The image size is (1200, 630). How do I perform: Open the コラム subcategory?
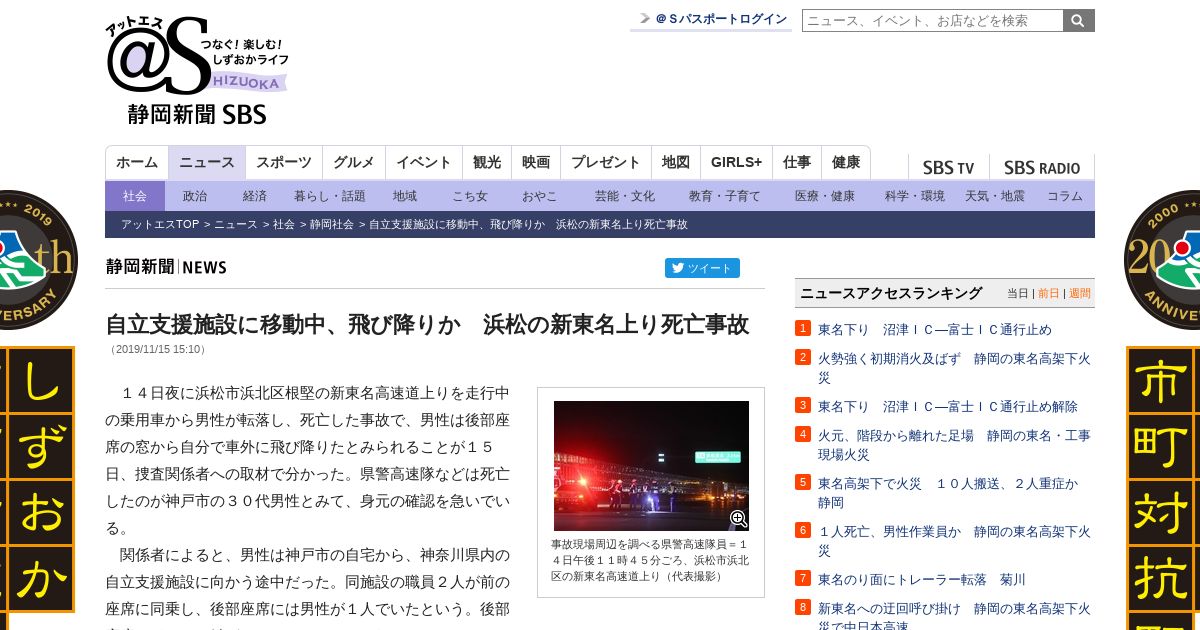pyautogui.click(x=1065, y=196)
